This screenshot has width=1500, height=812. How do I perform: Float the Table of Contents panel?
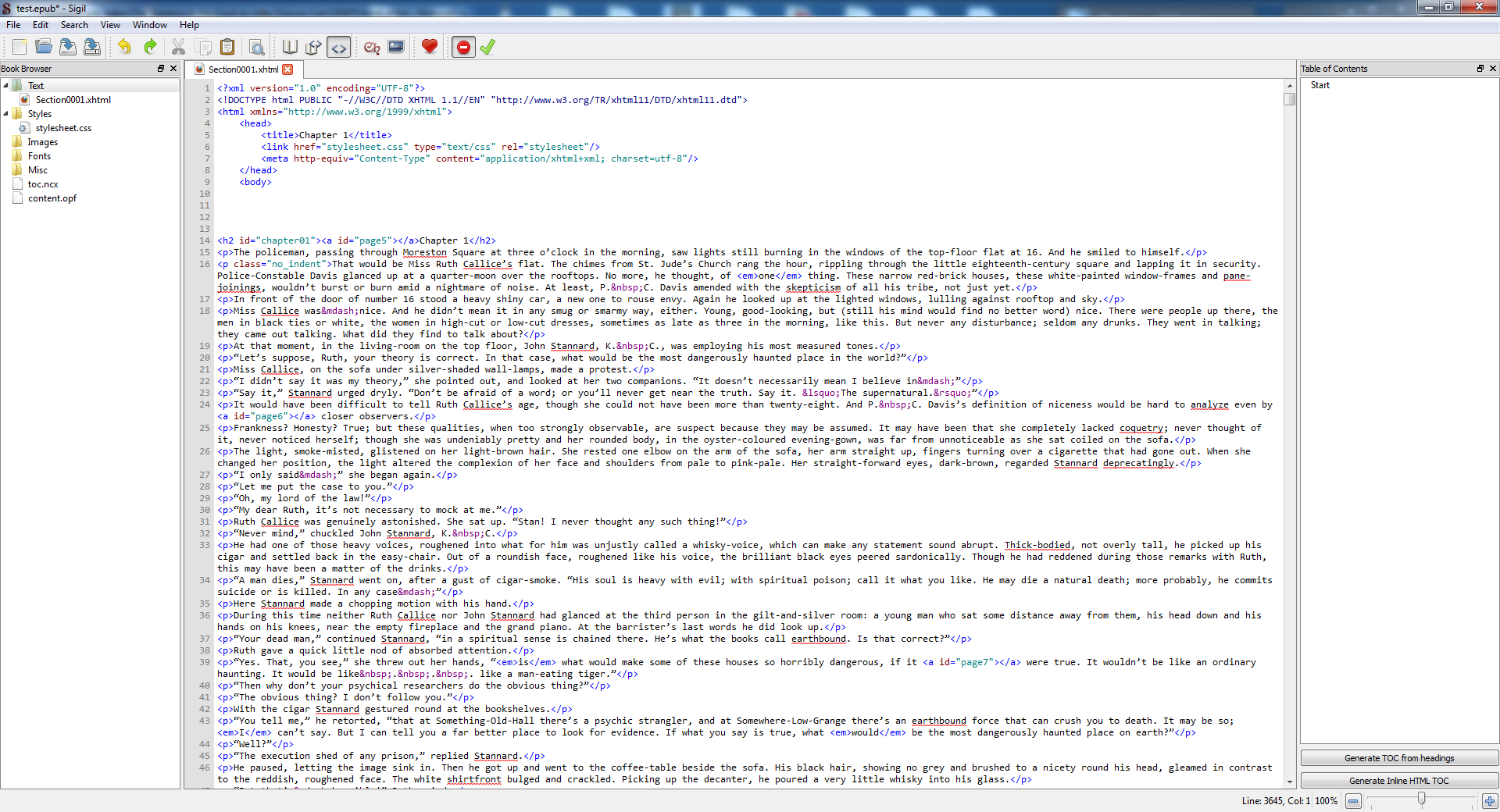click(1480, 69)
